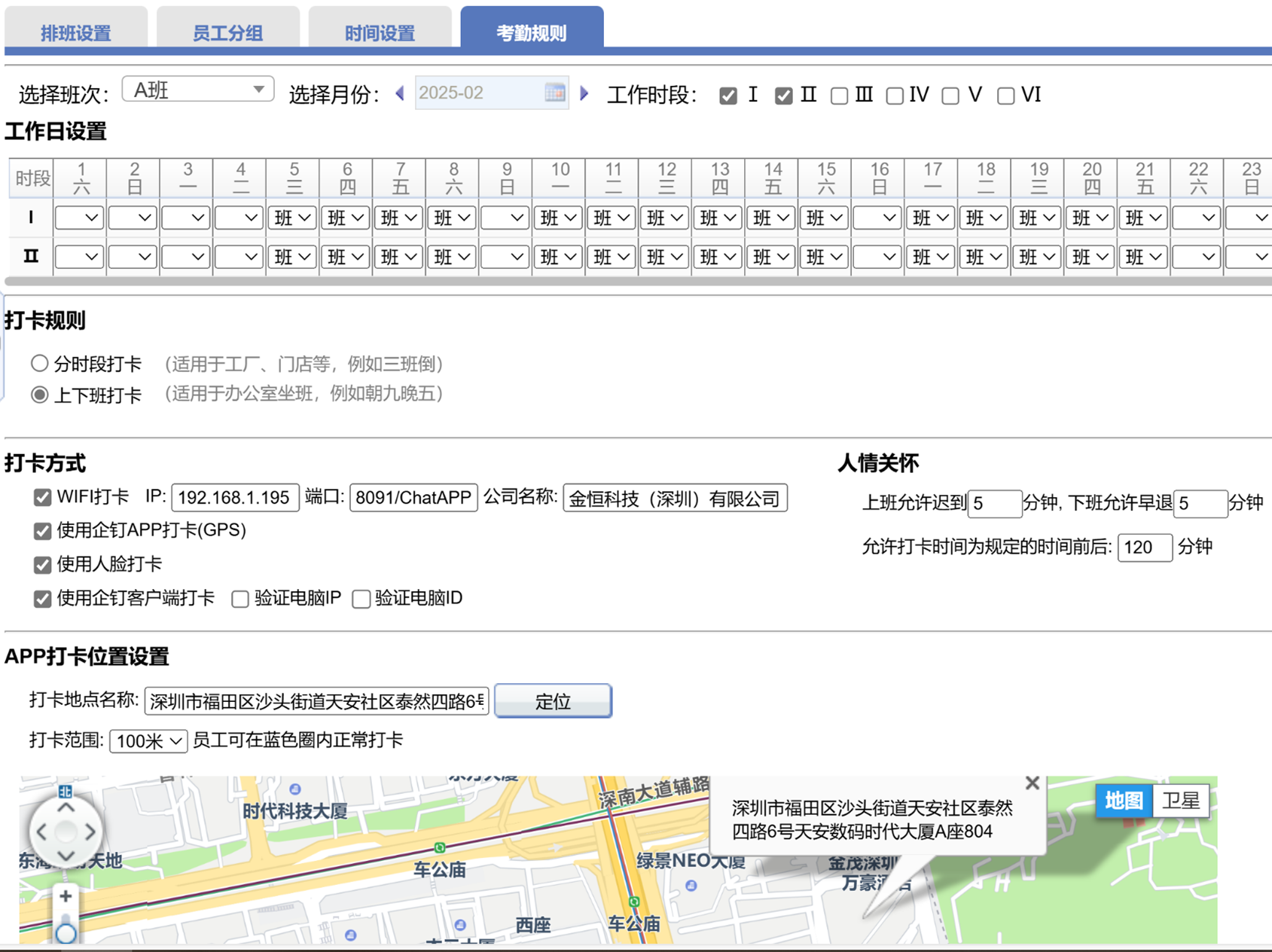Switch to the 排班设置 tab
The width and height of the screenshot is (1272, 952).
(75, 32)
